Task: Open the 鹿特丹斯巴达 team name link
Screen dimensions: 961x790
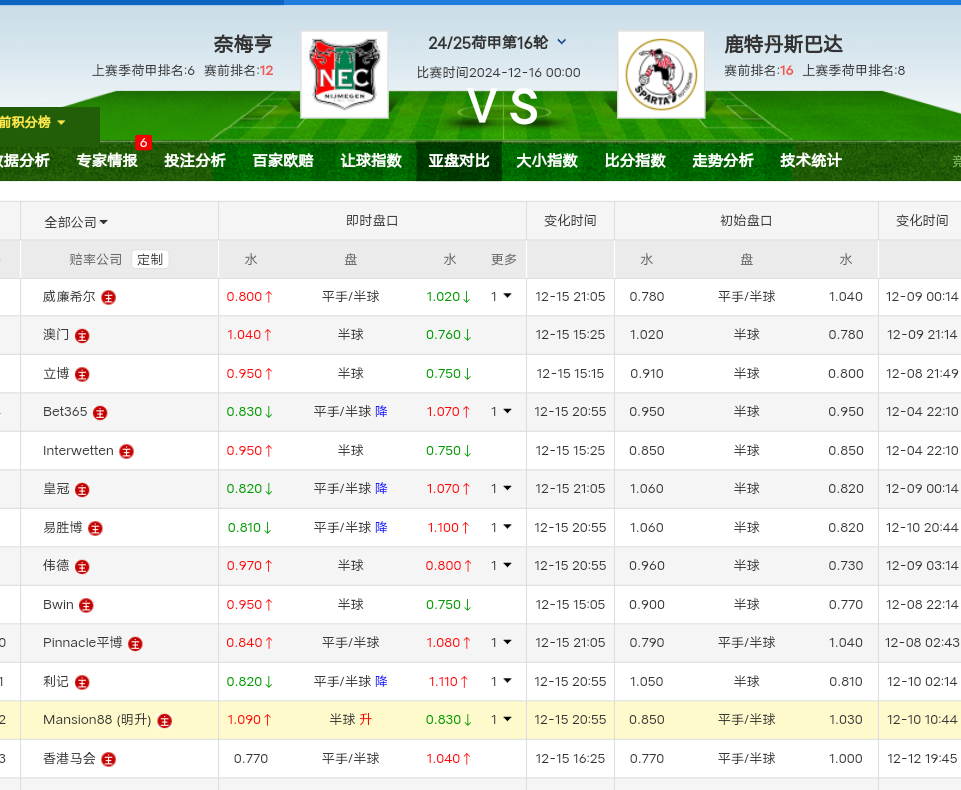Action: 784,44
